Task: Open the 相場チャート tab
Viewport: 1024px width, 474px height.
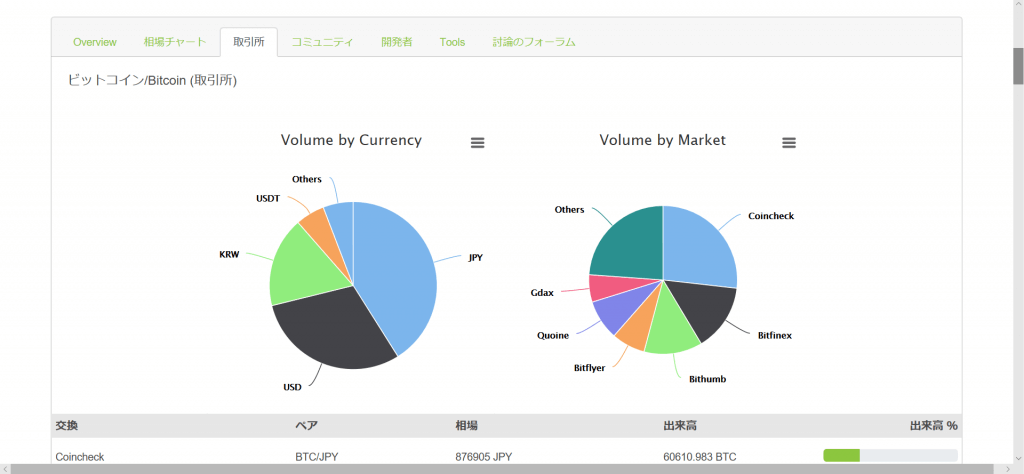Action: (x=175, y=42)
